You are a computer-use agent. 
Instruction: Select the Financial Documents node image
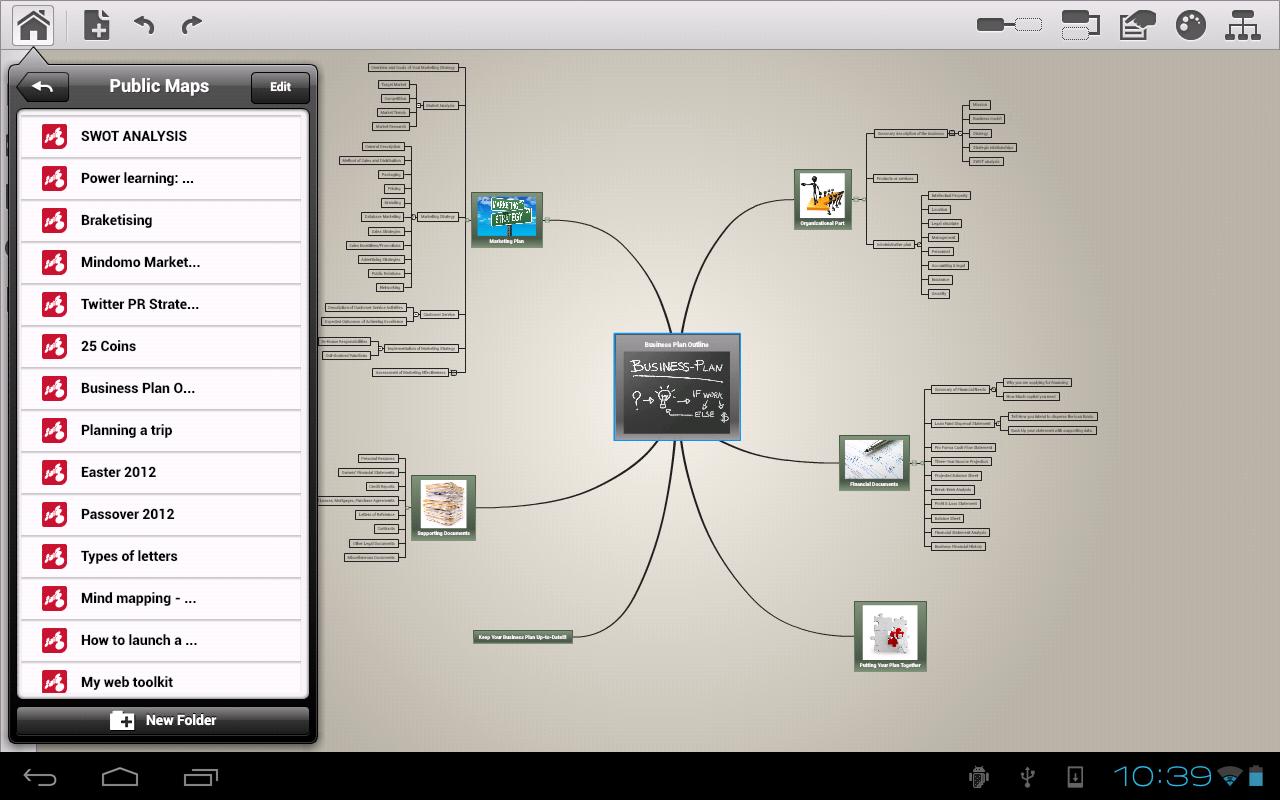click(874, 461)
